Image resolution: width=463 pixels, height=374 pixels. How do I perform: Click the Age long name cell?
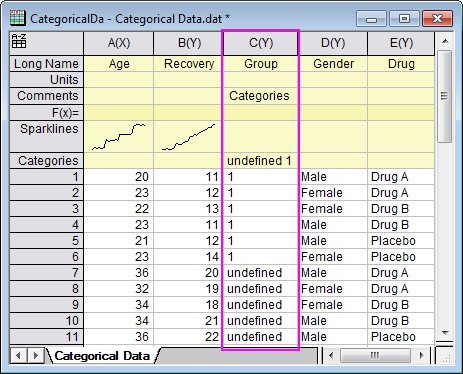[x=119, y=64]
